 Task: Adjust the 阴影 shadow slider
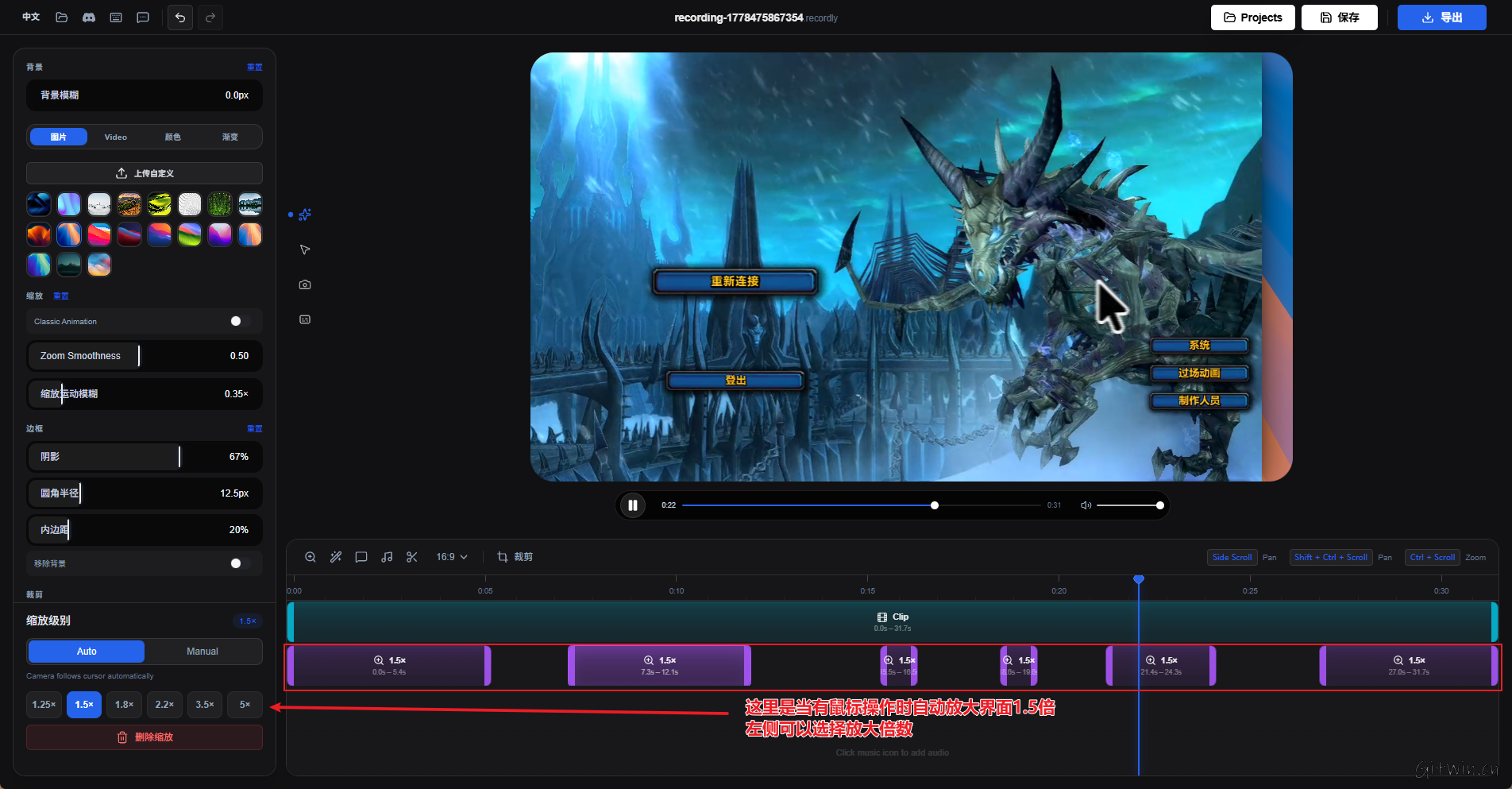coord(145,457)
